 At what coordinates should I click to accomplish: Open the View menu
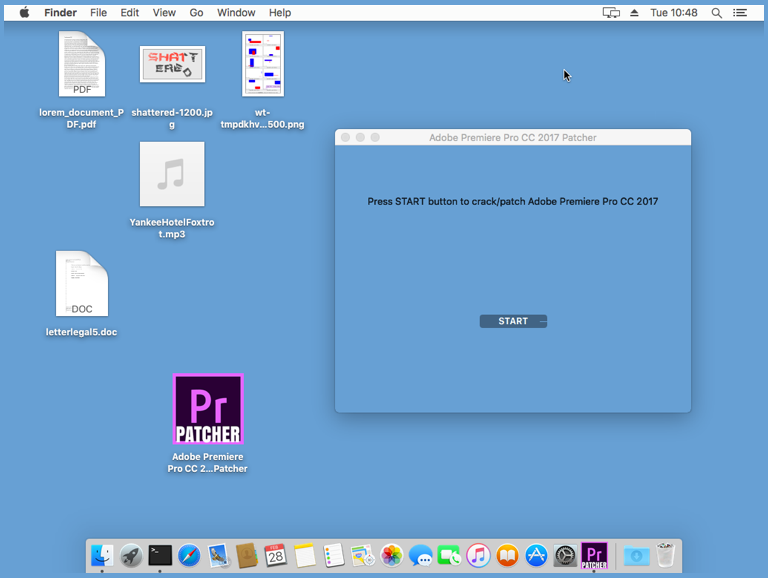[x=164, y=13]
